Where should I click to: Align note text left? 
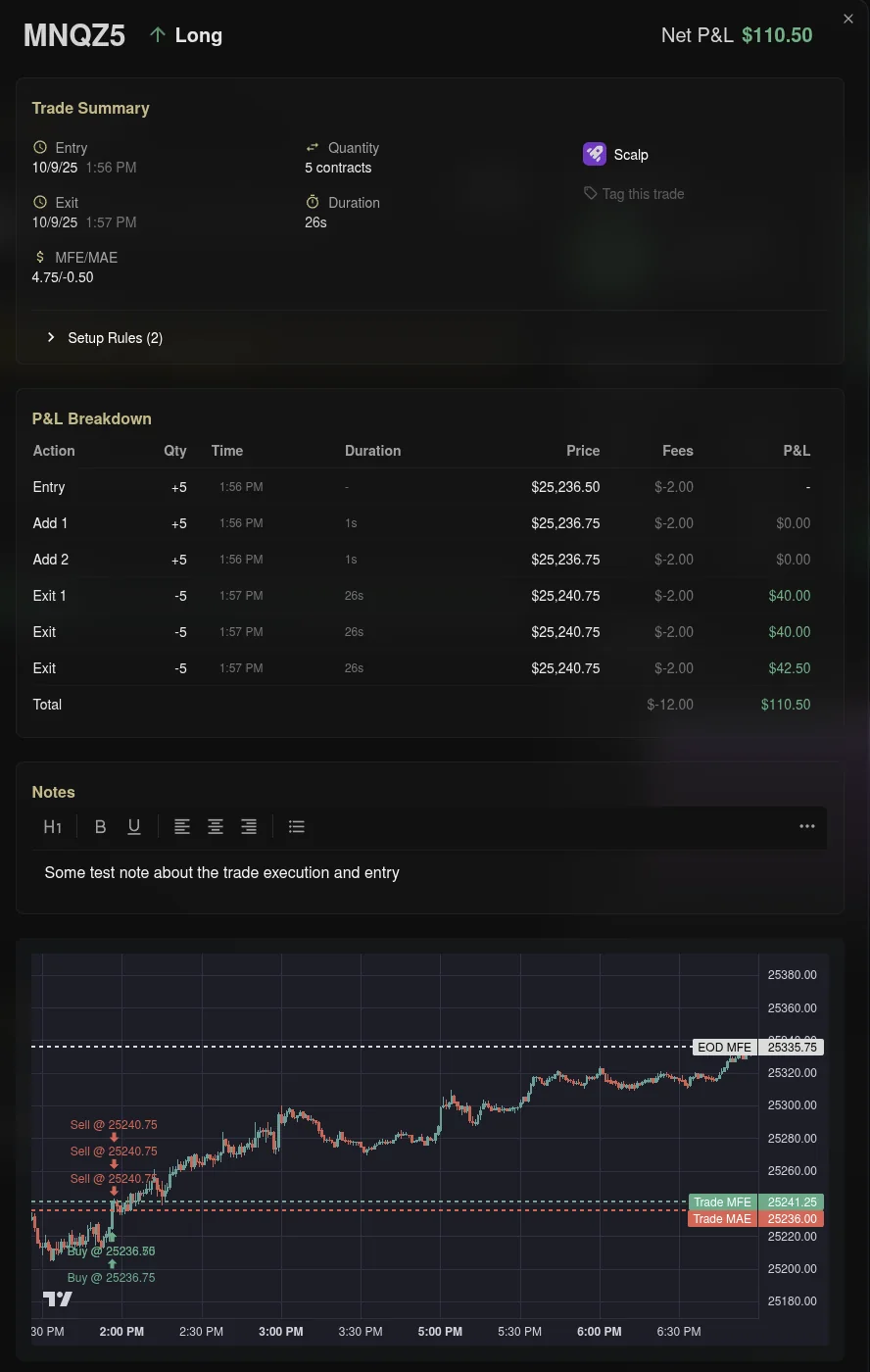point(182,827)
